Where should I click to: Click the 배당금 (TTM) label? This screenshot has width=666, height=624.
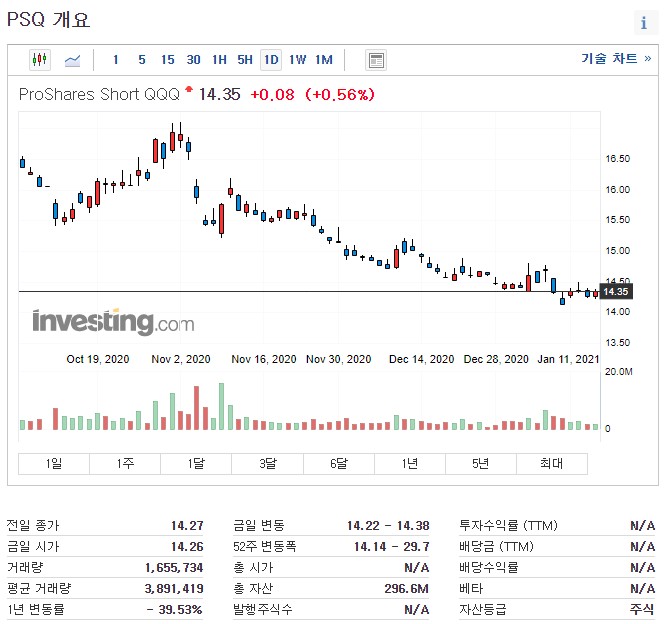click(496, 546)
